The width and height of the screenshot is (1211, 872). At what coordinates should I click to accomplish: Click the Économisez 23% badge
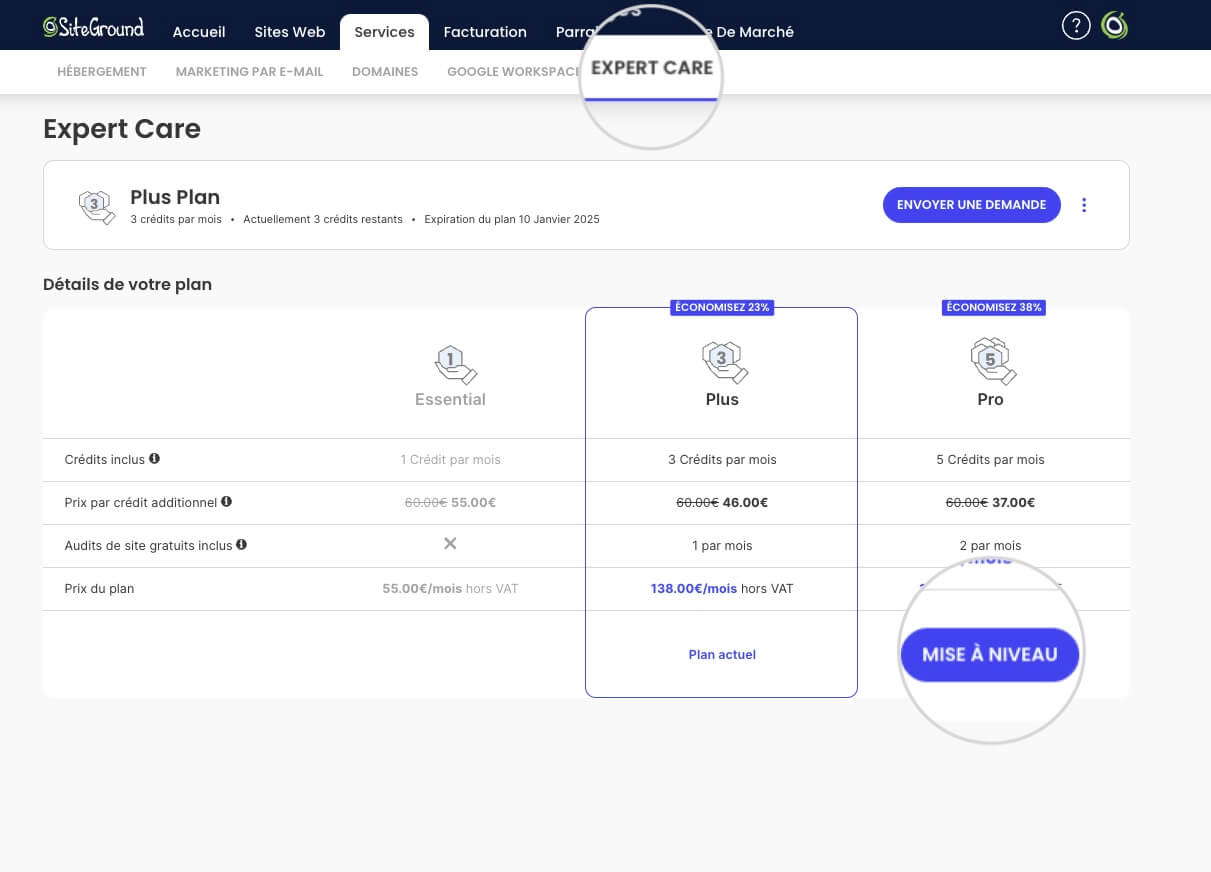(722, 307)
